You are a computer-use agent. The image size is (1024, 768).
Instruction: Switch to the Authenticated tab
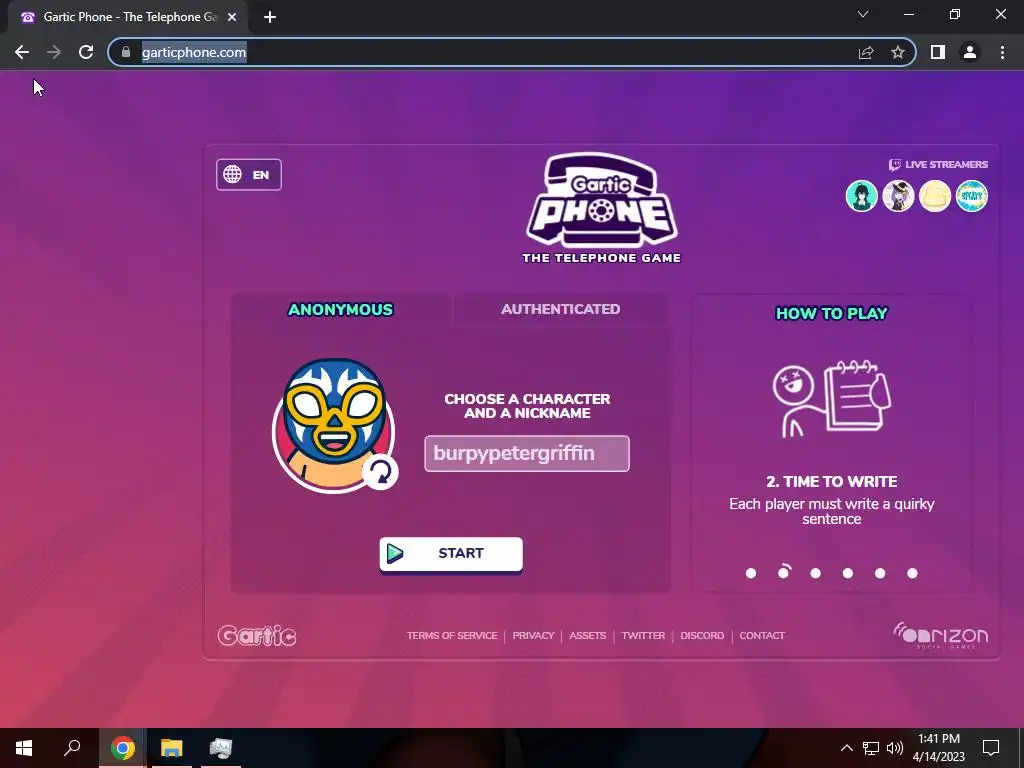[560, 310]
